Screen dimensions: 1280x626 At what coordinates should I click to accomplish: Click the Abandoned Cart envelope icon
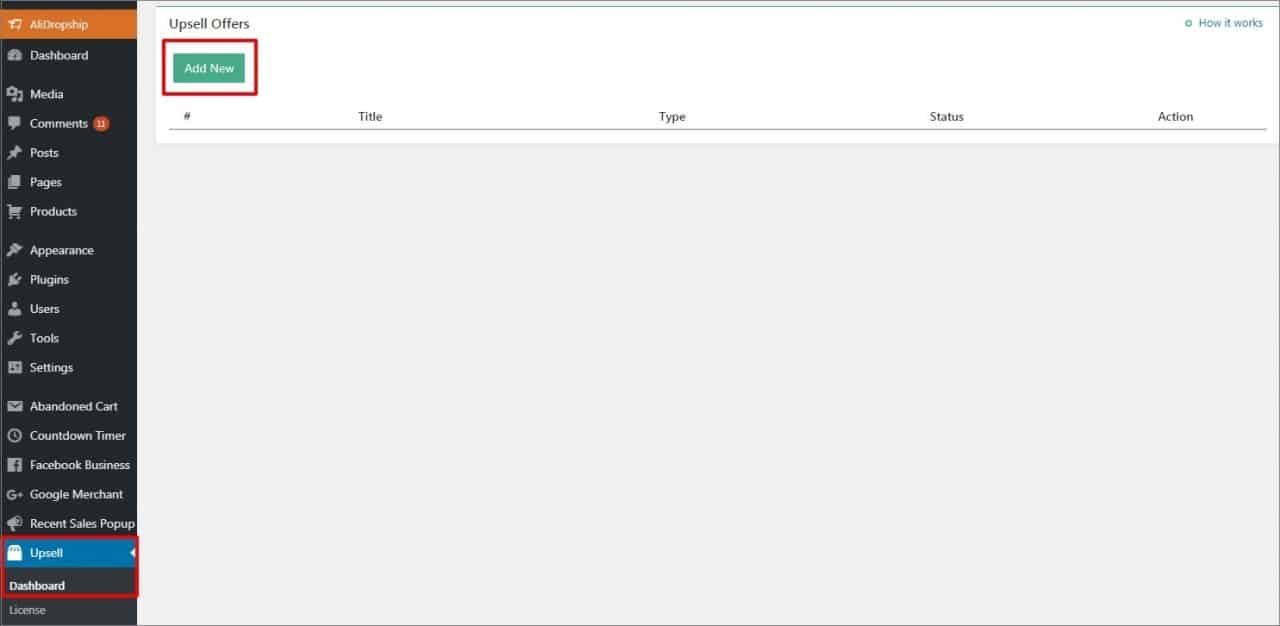[x=14, y=406]
